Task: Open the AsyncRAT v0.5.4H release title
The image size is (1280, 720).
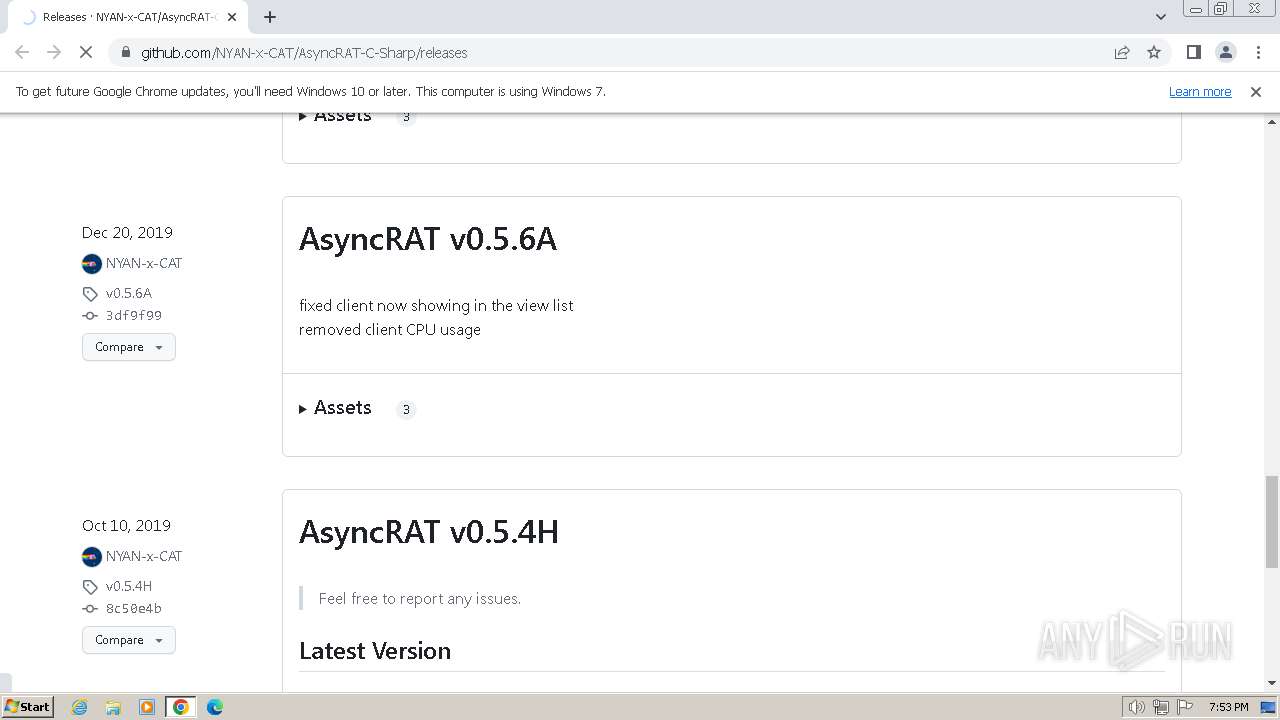Action: [429, 532]
